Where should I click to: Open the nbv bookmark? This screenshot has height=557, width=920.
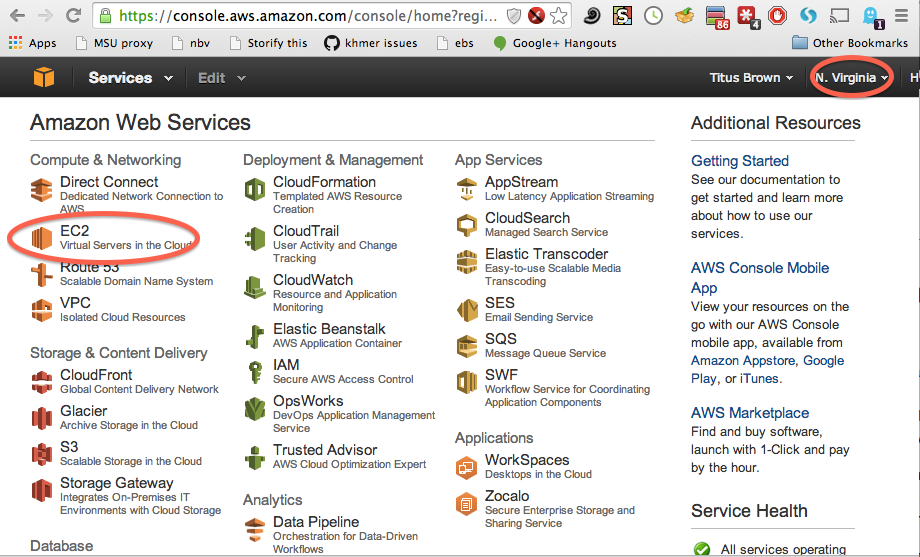[x=191, y=43]
